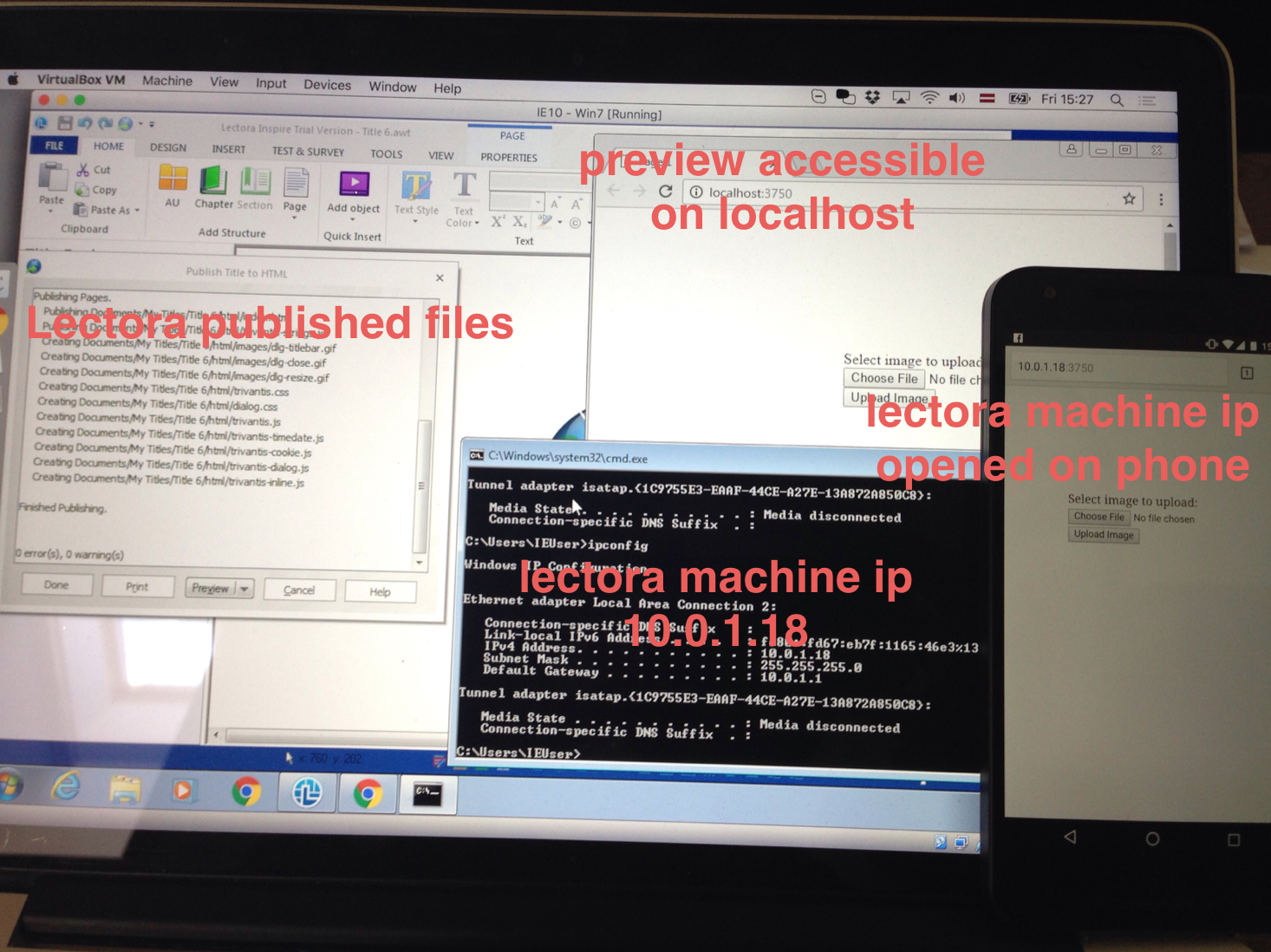
Task: Switch to the DESIGN ribbon tab
Action: click(168, 147)
